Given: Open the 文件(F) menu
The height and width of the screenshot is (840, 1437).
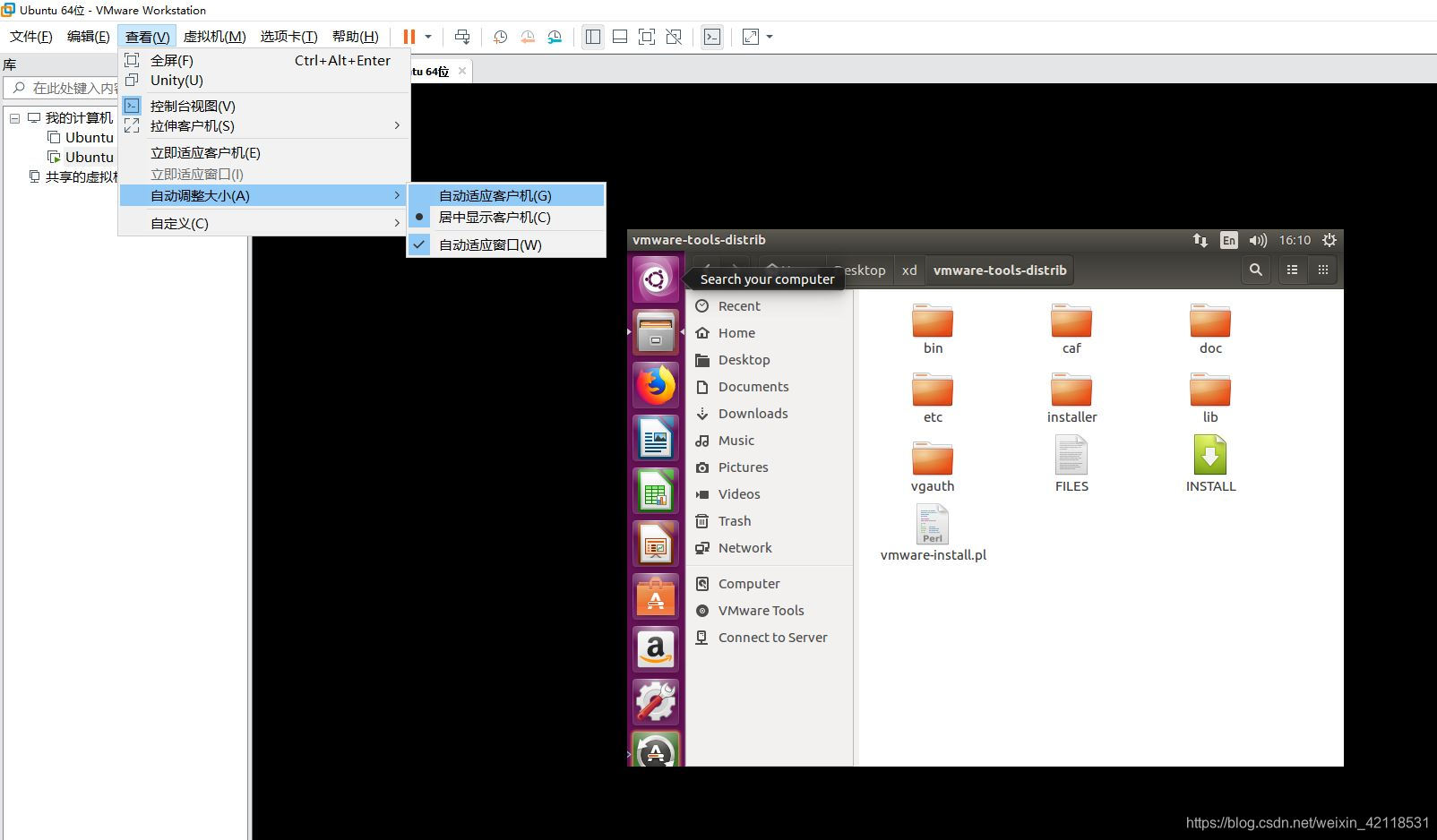Looking at the screenshot, I should [31, 37].
